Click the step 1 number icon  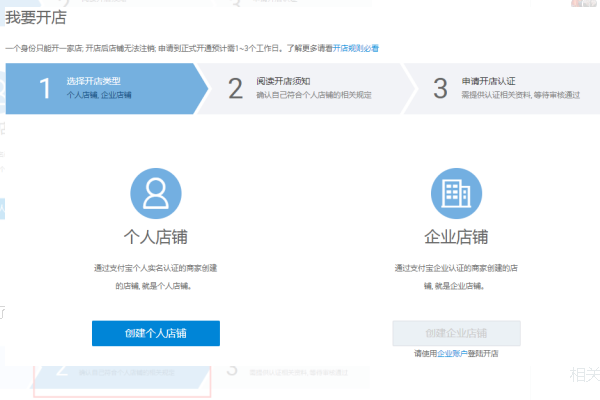tap(45, 88)
